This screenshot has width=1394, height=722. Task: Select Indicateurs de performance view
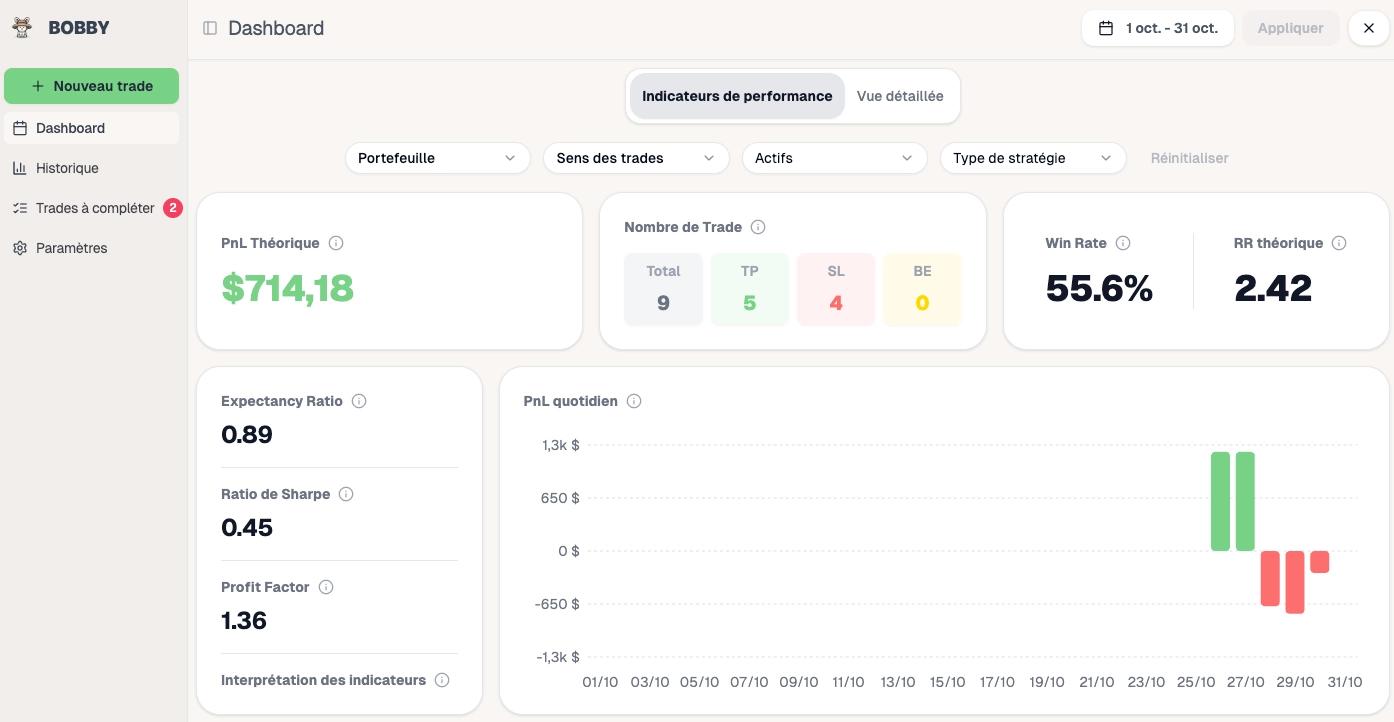pyautogui.click(x=737, y=96)
